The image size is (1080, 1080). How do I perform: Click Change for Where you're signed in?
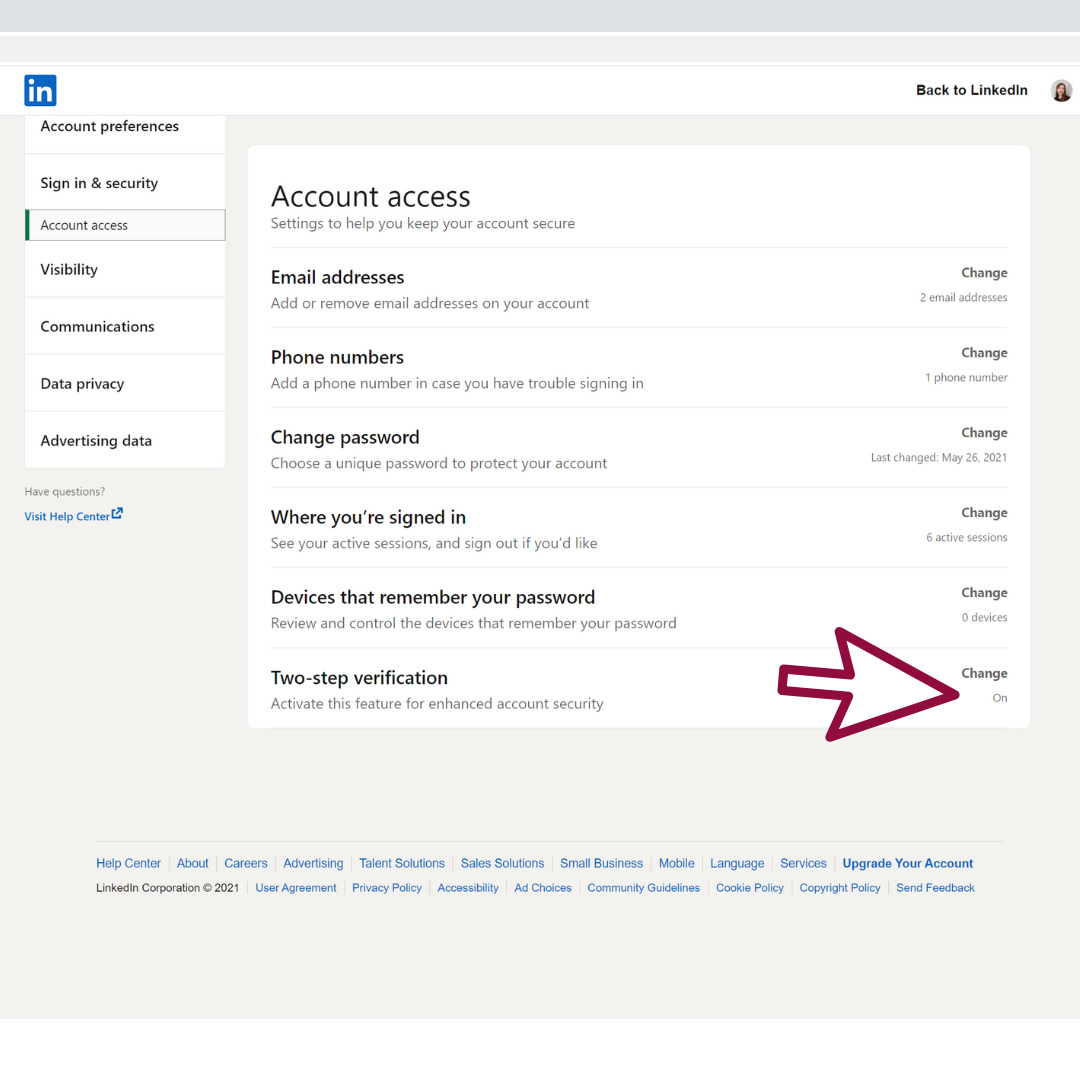984,512
